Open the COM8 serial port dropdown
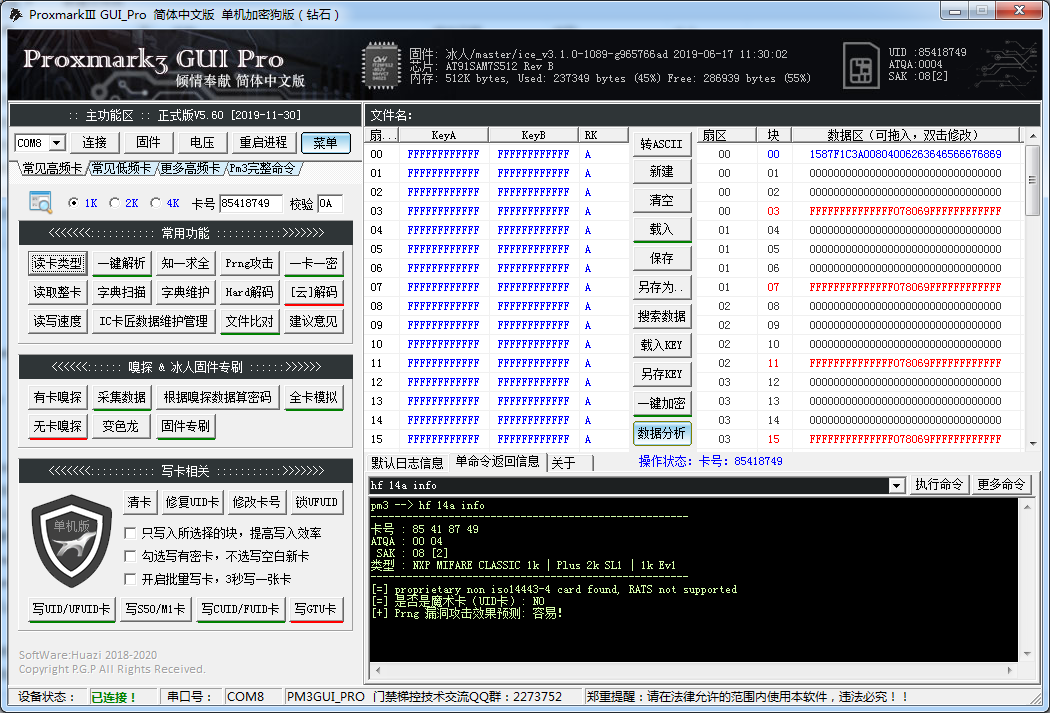1050x713 pixels. [x=38, y=142]
